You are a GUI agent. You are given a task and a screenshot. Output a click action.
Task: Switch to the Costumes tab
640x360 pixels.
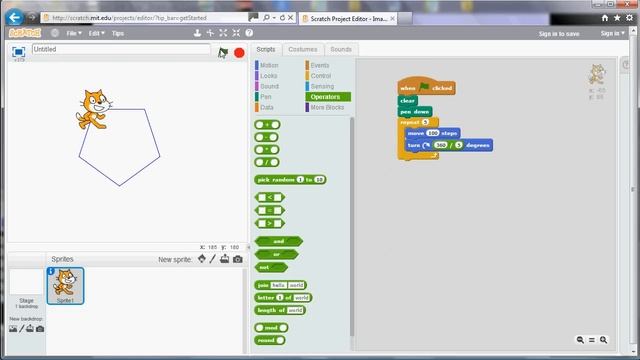pyautogui.click(x=302, y=49)
